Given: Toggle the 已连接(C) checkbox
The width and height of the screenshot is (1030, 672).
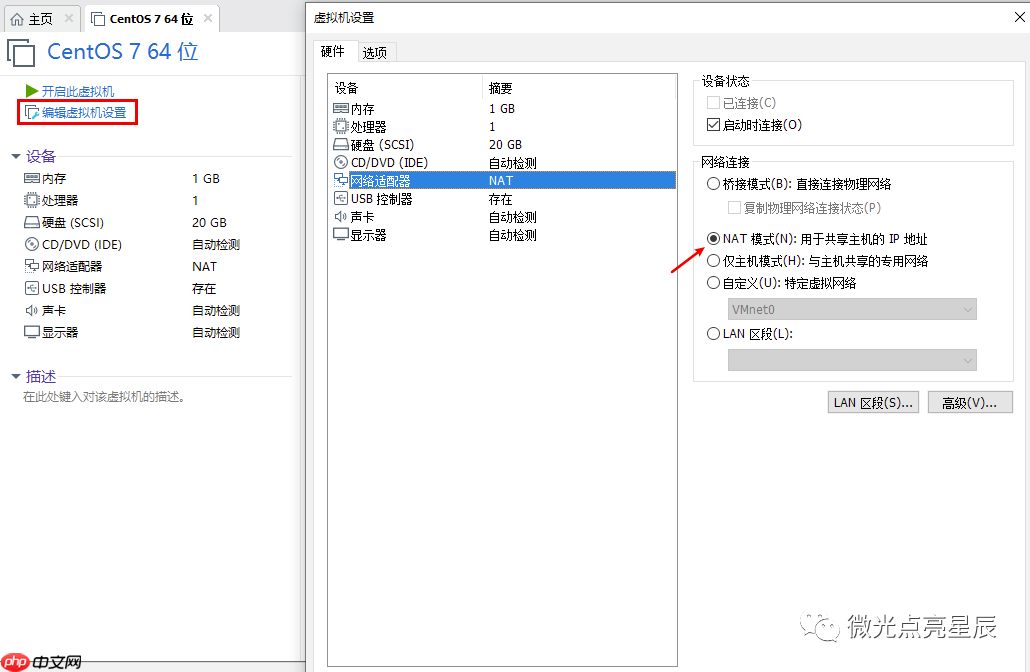Looking at the screenshot, I should [x=713, y=102].
